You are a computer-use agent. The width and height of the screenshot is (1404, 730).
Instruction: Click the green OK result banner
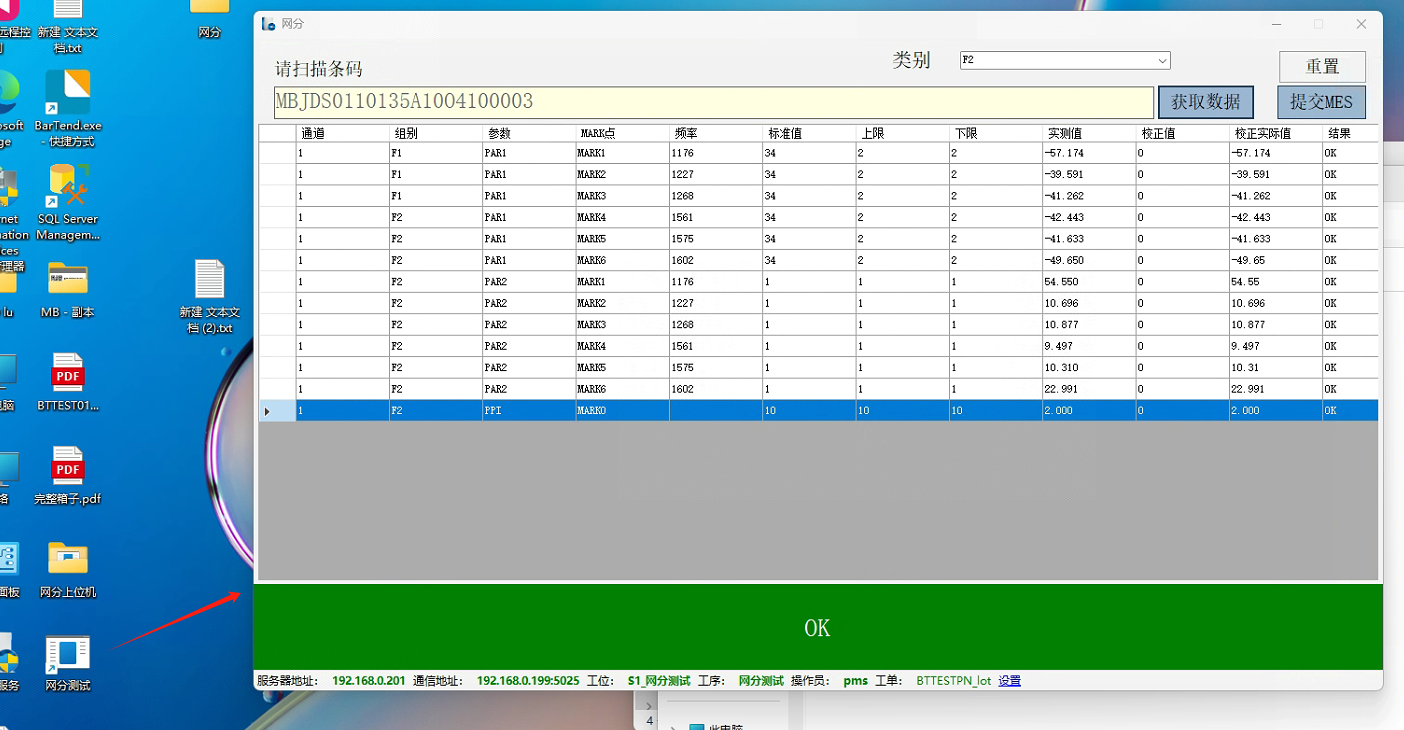[x=817, y=628]
